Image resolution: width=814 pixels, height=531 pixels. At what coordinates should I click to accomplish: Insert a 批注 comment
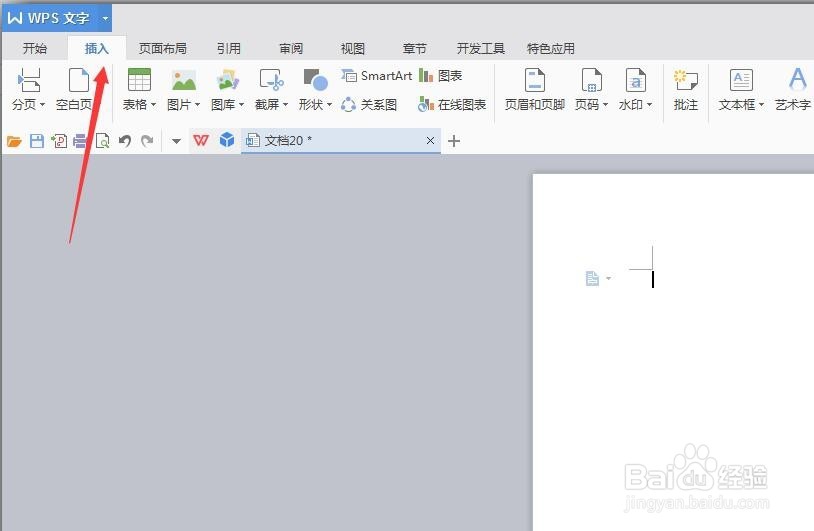pos(686,89)
